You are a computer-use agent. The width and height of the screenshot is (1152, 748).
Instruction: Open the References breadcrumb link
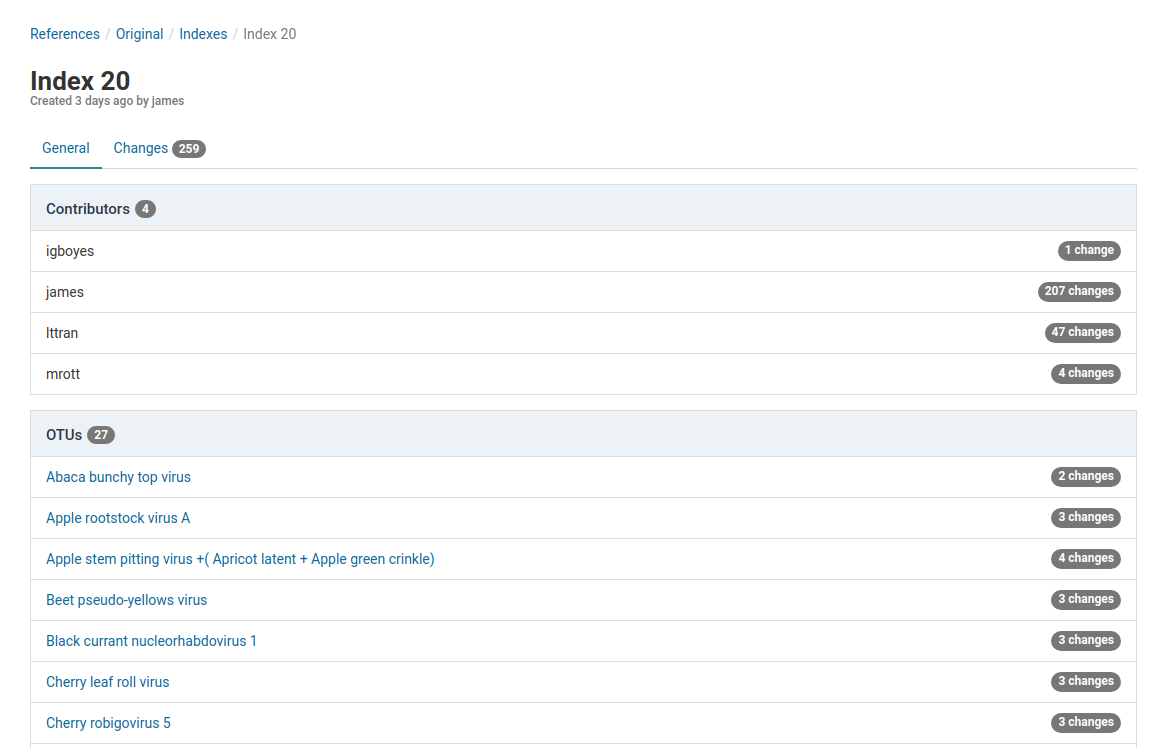point(65,34)
